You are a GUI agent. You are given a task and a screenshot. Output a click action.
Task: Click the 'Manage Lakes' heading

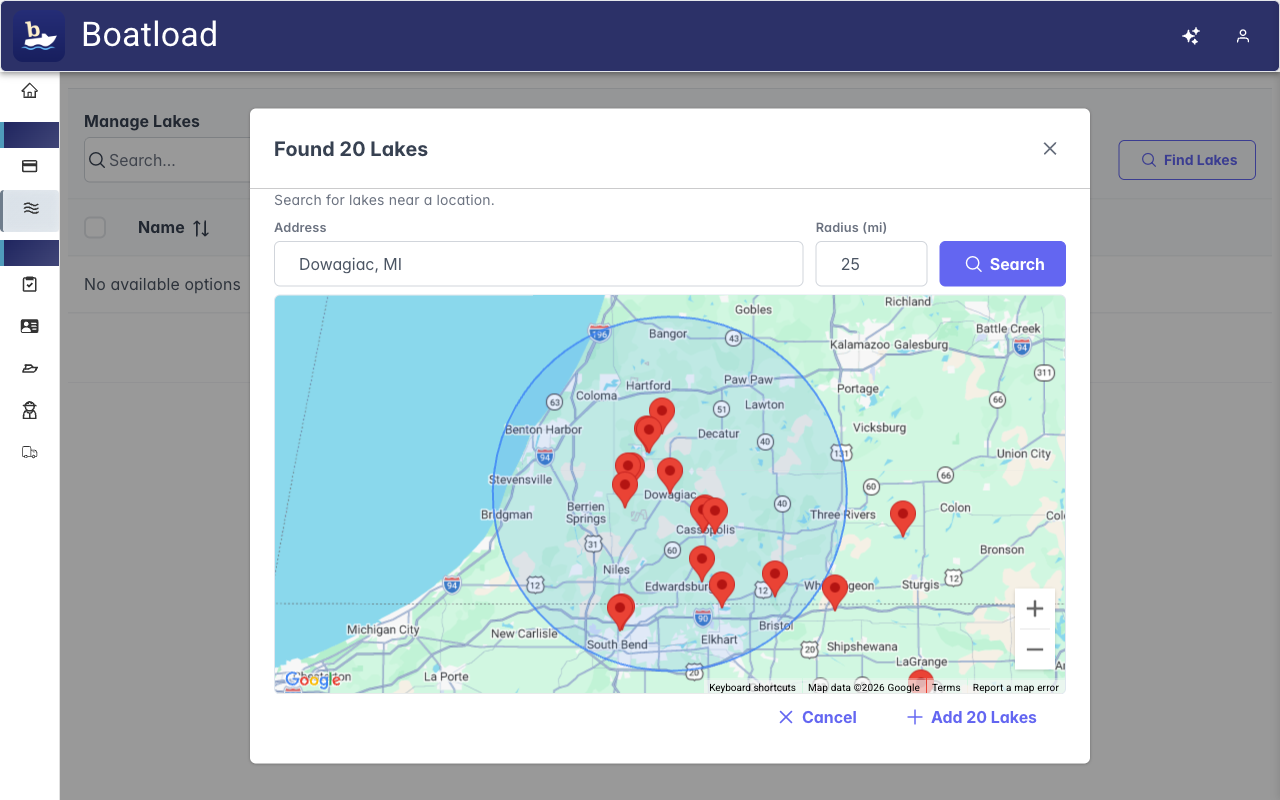pyautogui.click(x=142, y=121)
